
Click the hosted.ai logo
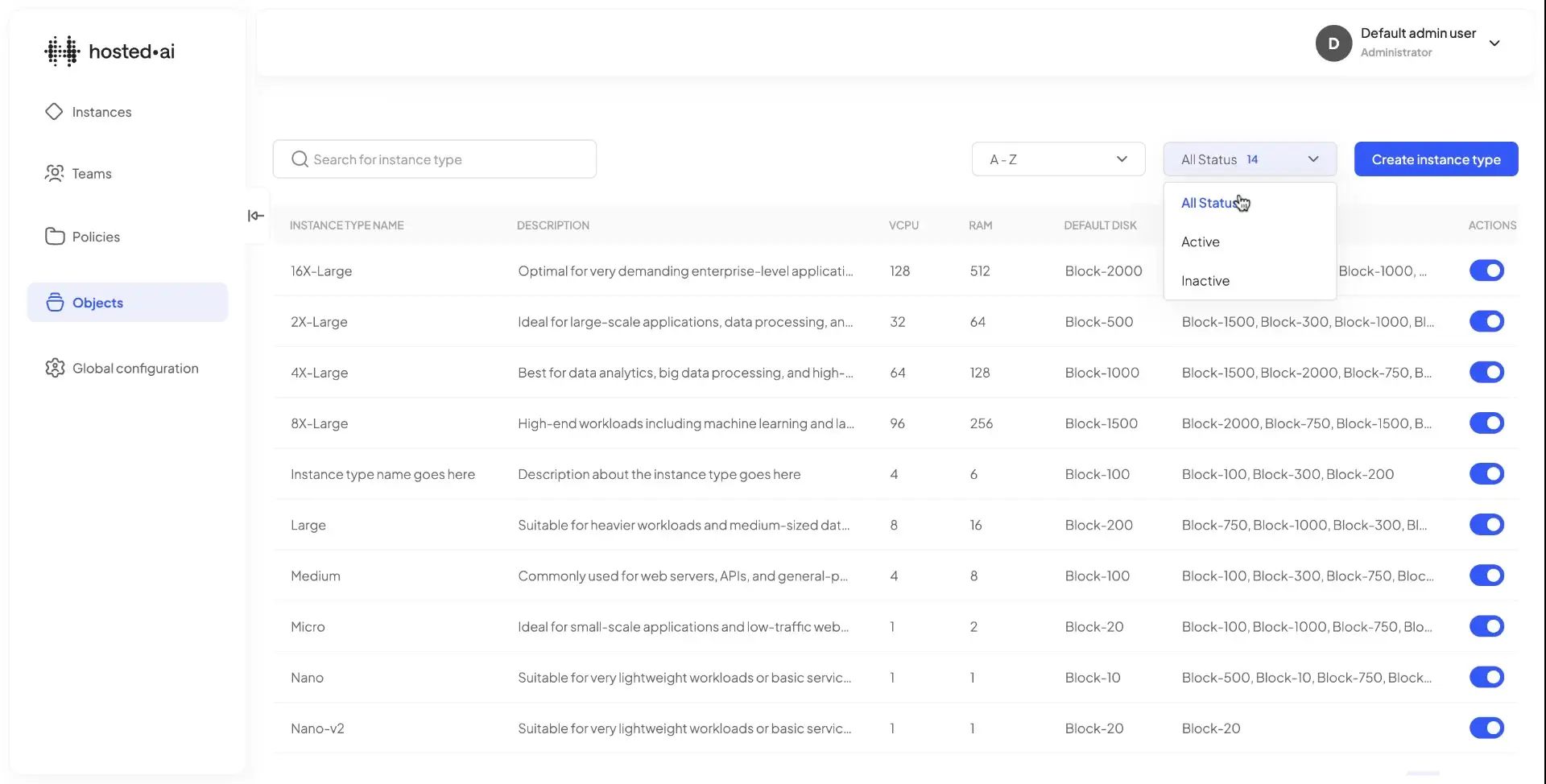coord(110,50)
